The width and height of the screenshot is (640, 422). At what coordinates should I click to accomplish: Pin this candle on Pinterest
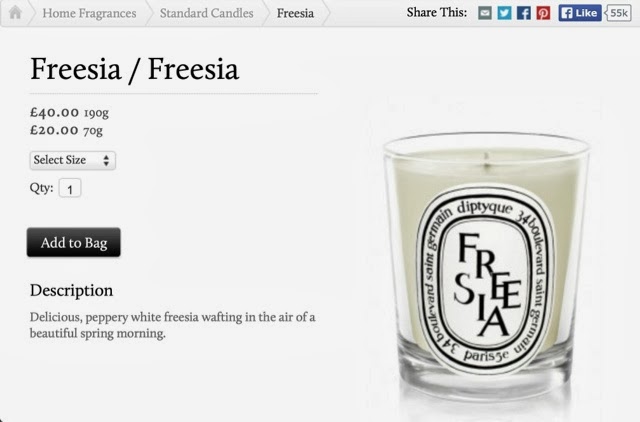click(x=543, y=13)
